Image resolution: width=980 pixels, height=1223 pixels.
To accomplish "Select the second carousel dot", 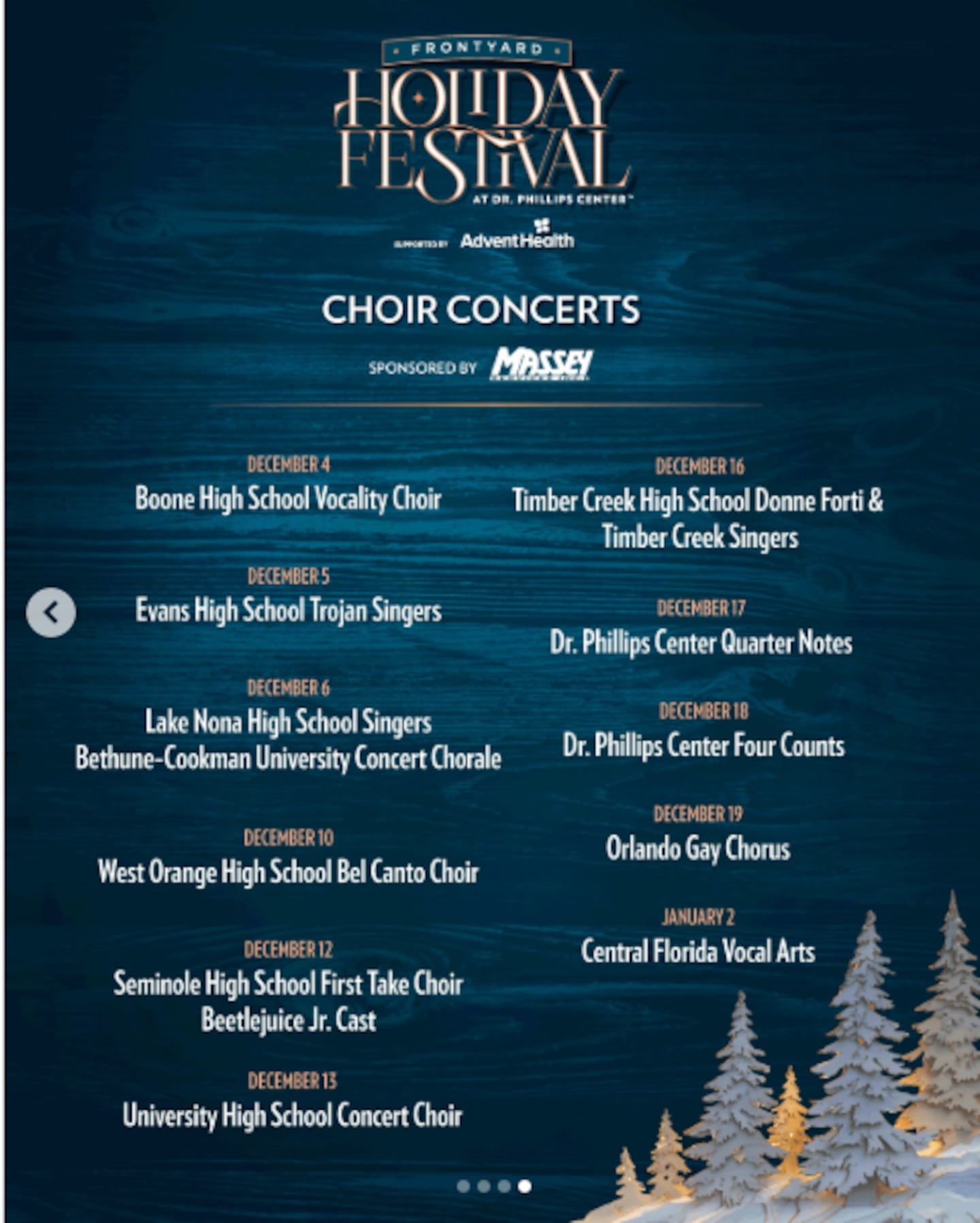I will pyautogui.click(x=484, y=1186).
